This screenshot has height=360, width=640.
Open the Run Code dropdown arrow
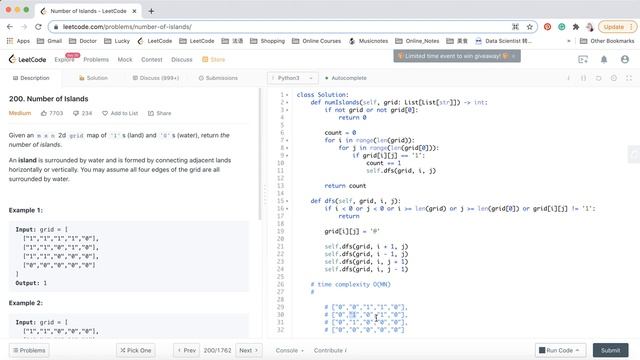coord(577,350)
